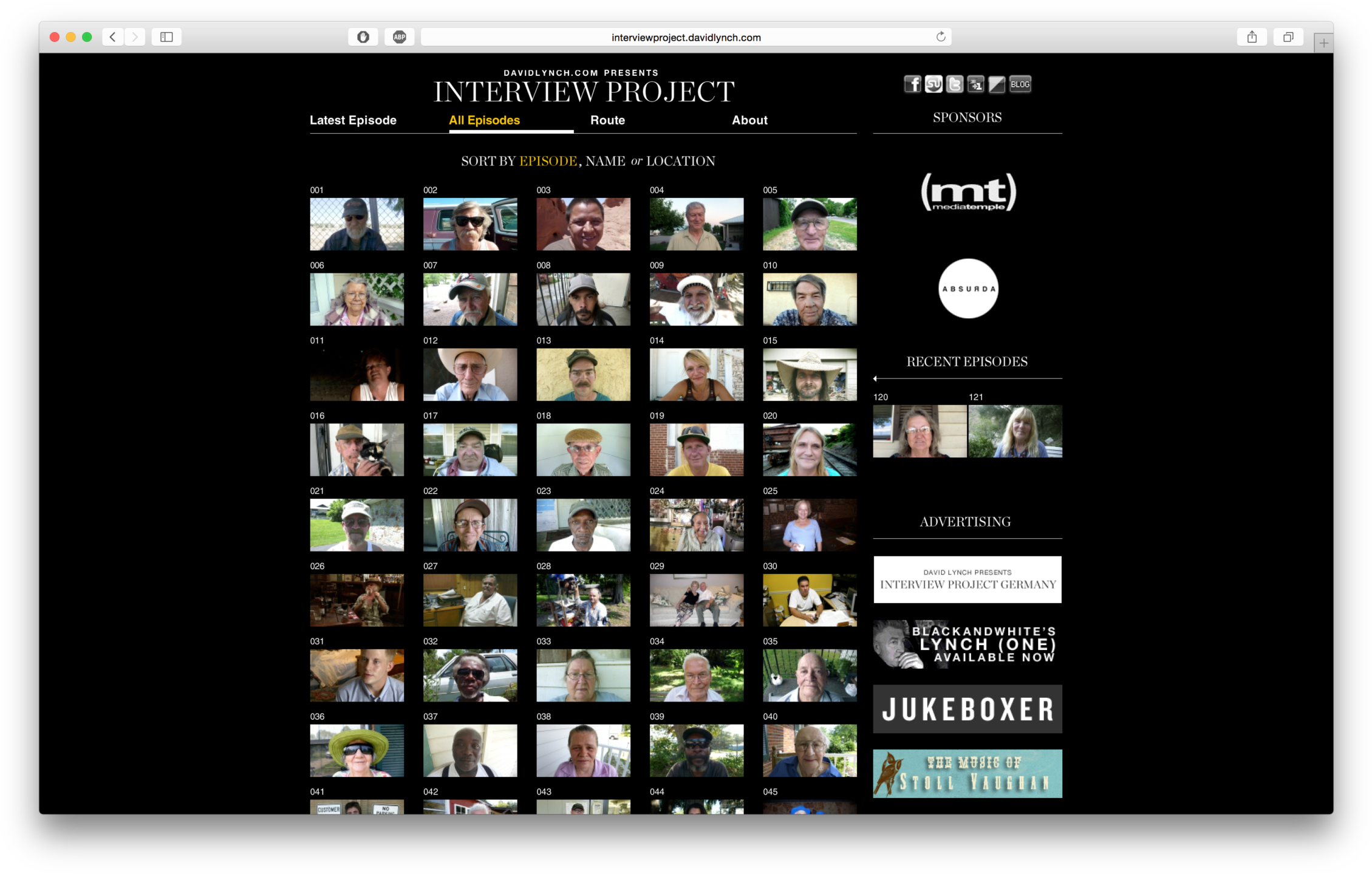Open the Safari share icon
Image resolution: width=1372 pixels, height=874 pixels.
[x=1252, y=37]
